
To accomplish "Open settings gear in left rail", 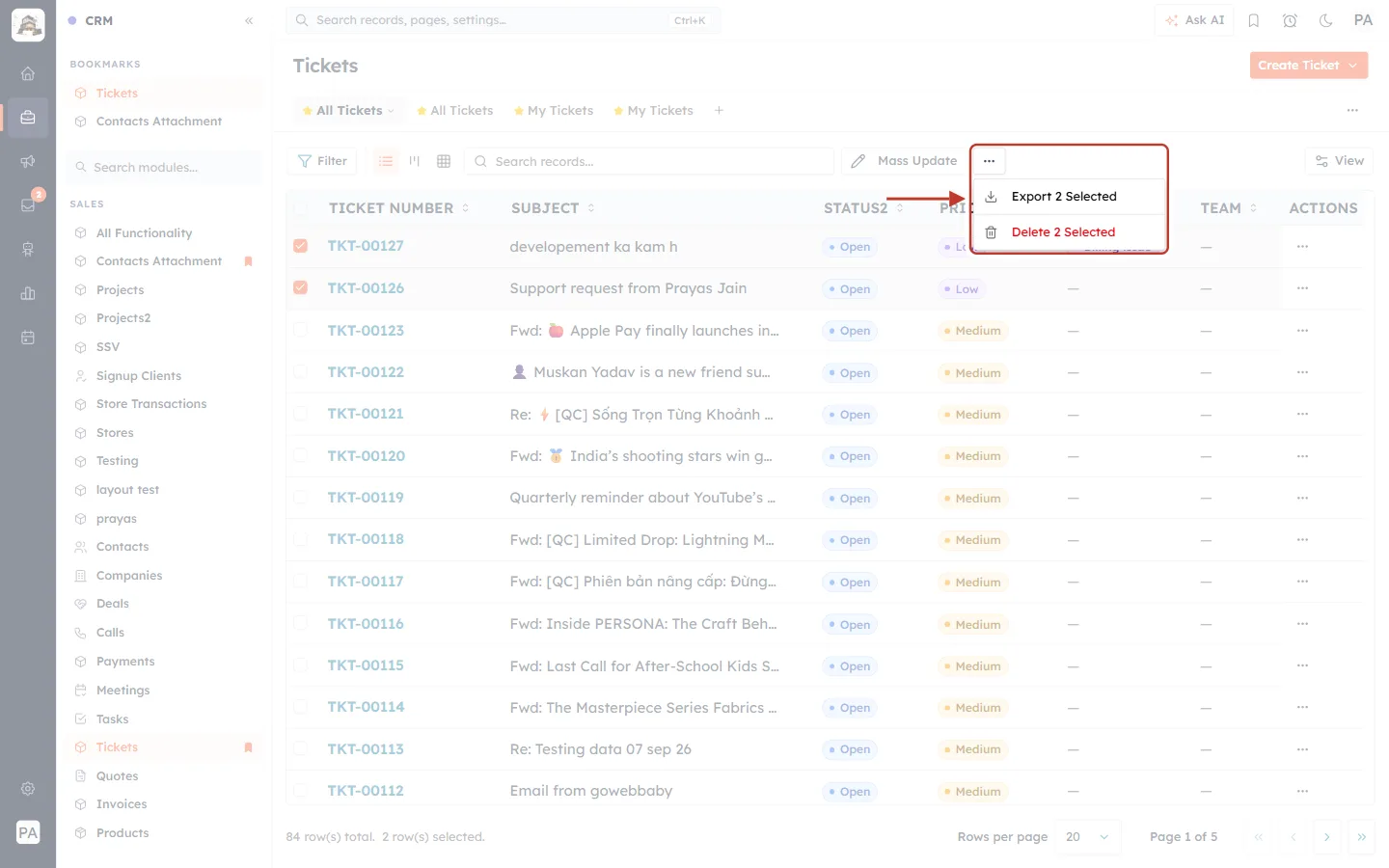I will (28, 788).
